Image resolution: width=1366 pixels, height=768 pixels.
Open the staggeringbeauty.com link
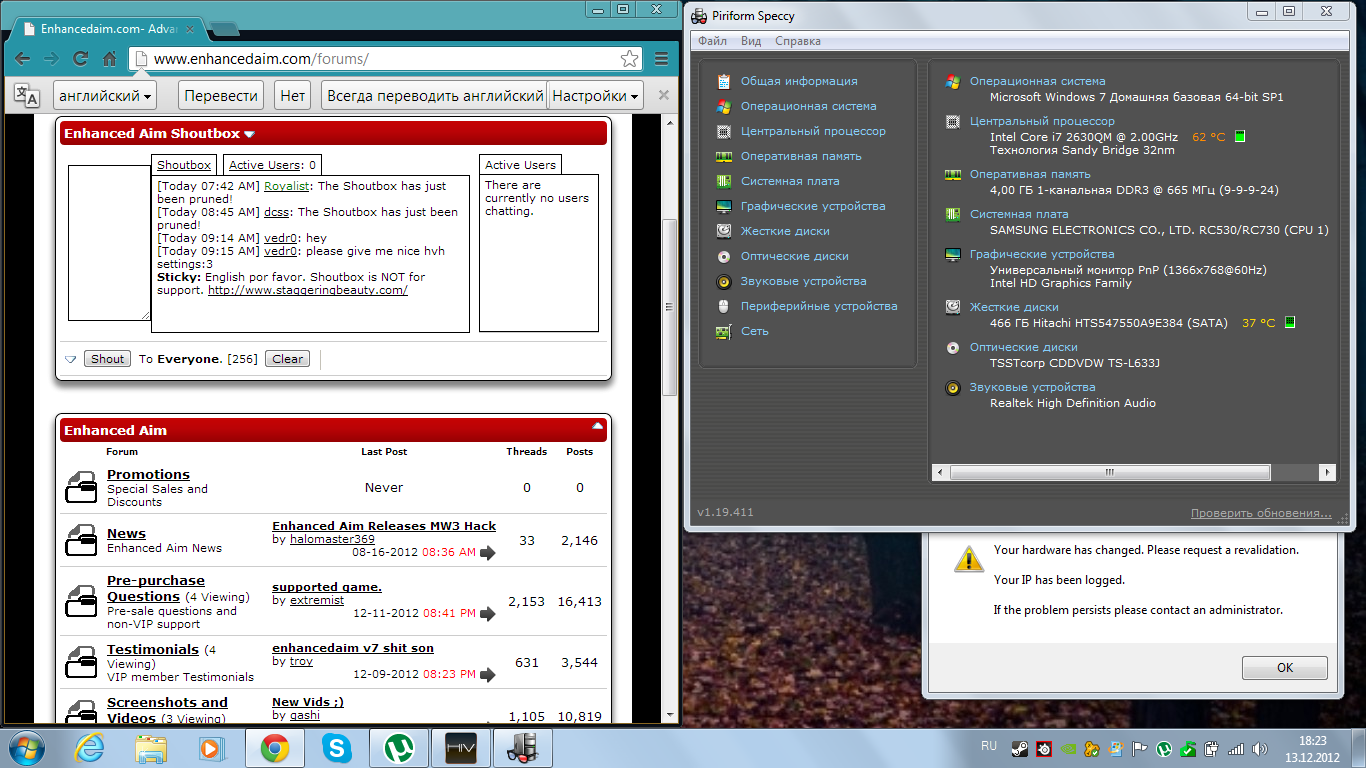[308, 290]
